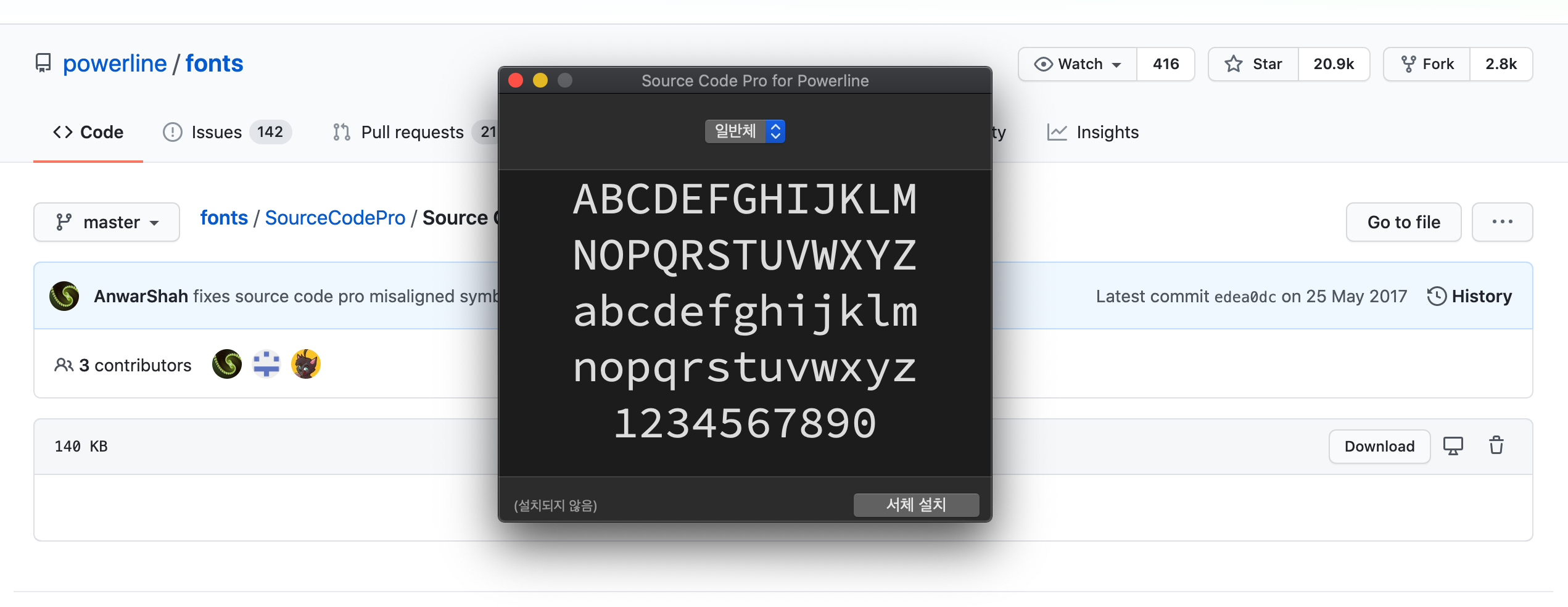This screenshot has width=1568, height=607.
Task: Click the 서체 설치 install font button
Action: coord(916,505)
